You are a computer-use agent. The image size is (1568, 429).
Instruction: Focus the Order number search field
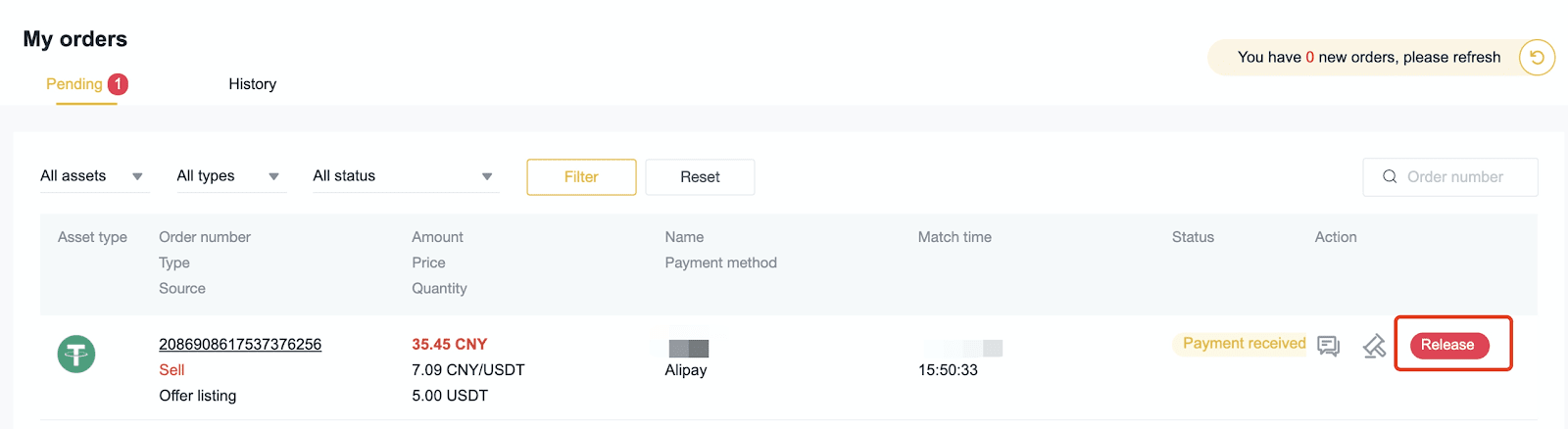click(x=1450, y=176)
